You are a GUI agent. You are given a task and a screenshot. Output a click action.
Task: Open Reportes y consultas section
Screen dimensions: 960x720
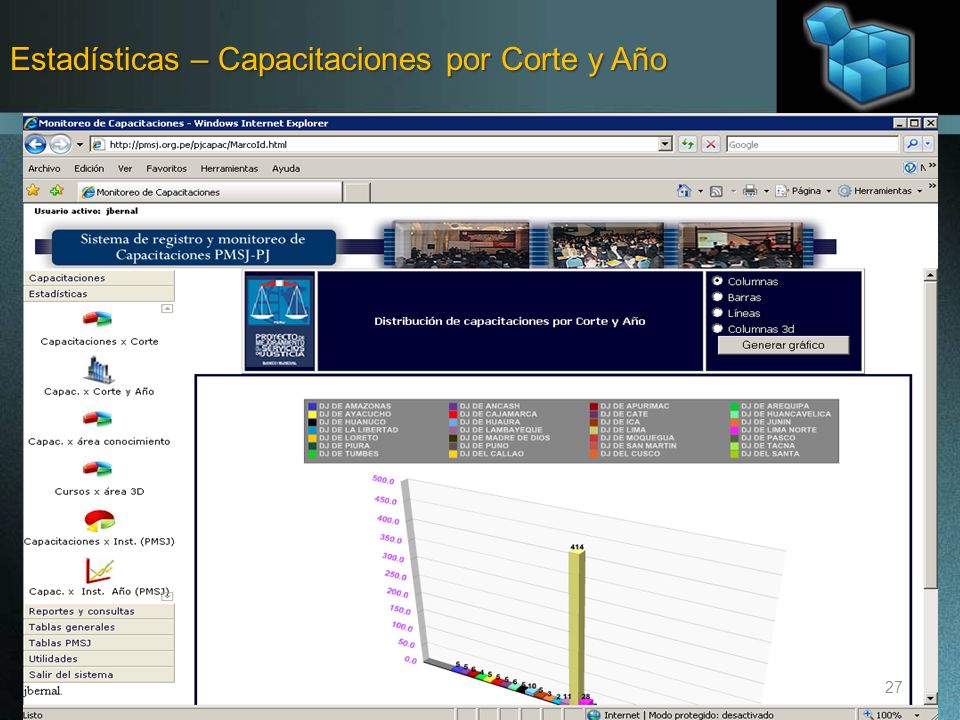coord(99,611)
